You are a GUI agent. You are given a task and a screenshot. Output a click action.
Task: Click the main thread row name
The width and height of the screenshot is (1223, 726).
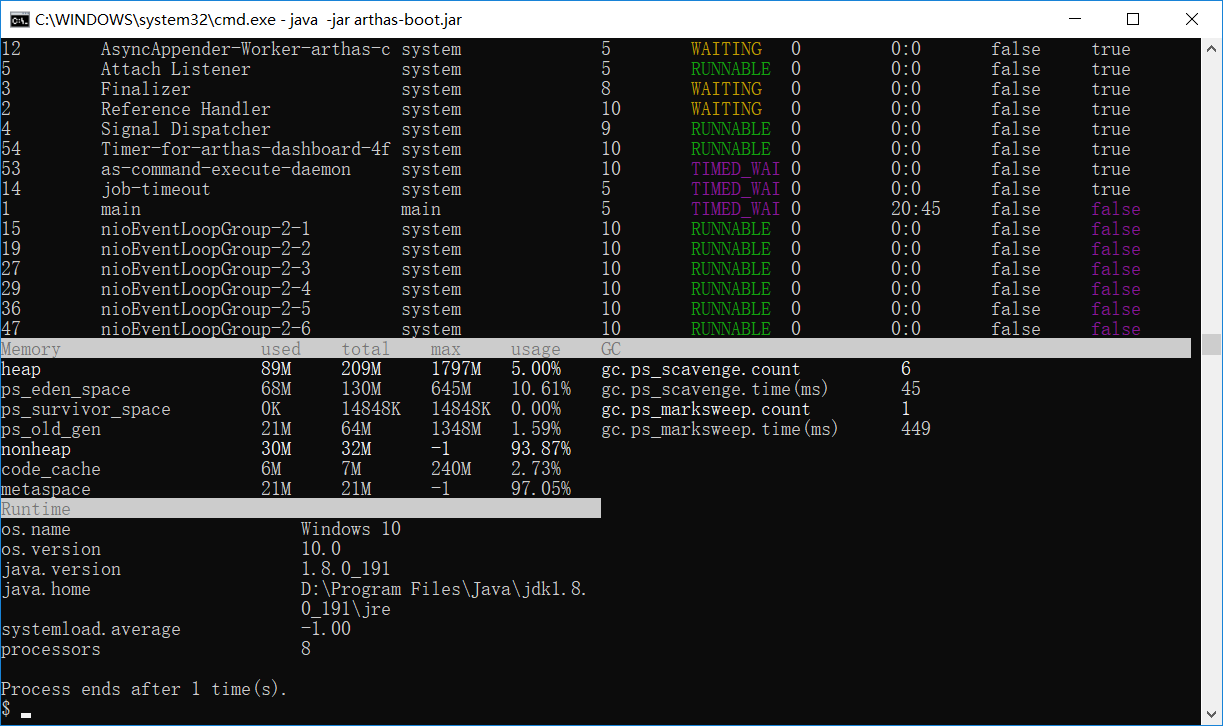(121, 209)
